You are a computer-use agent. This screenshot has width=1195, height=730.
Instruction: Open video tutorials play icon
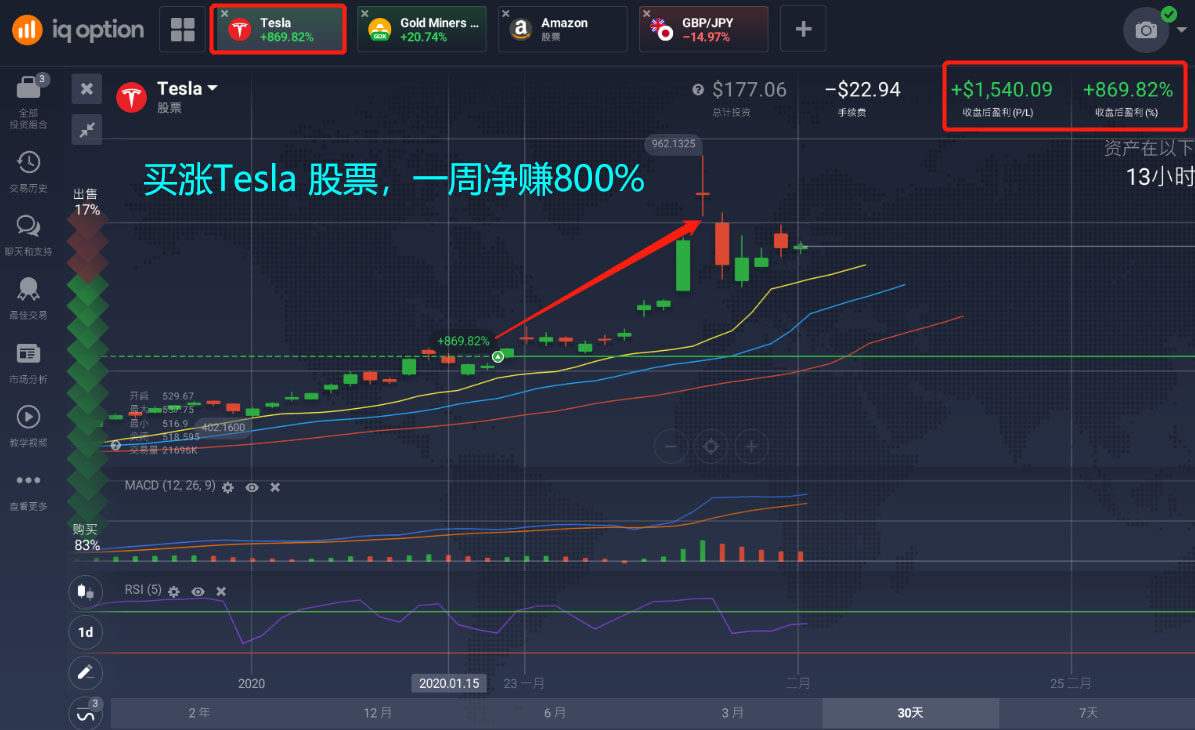[x=28, y=417]
